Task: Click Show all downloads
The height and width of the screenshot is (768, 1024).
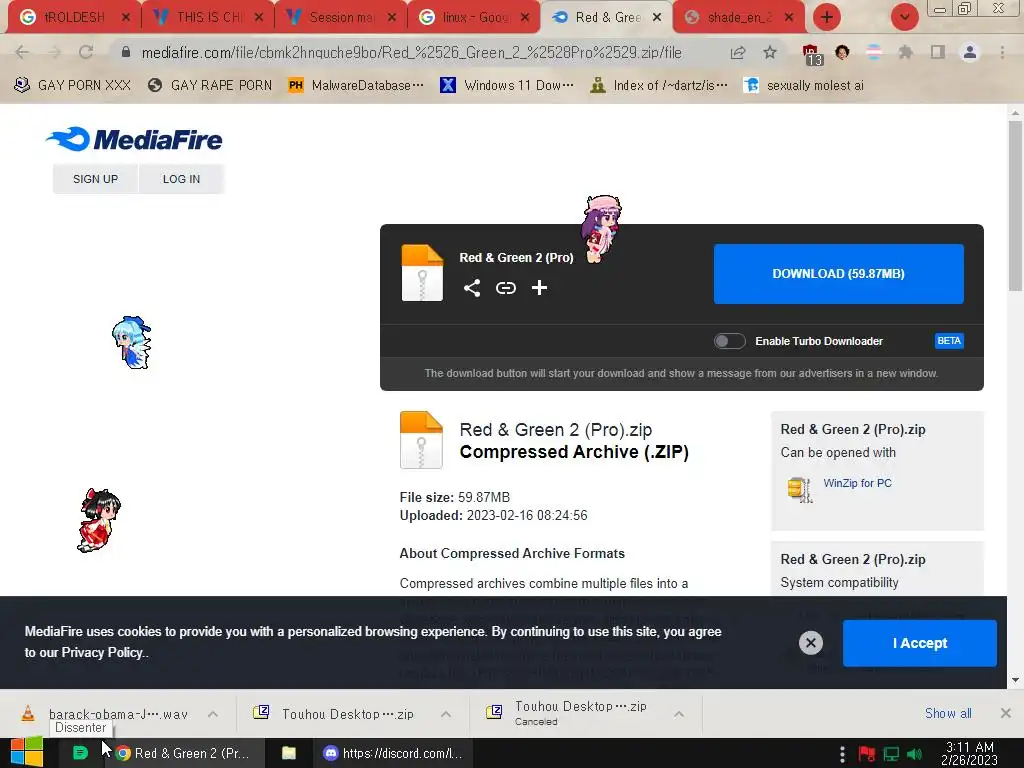Action: click(x=948, y=713)
